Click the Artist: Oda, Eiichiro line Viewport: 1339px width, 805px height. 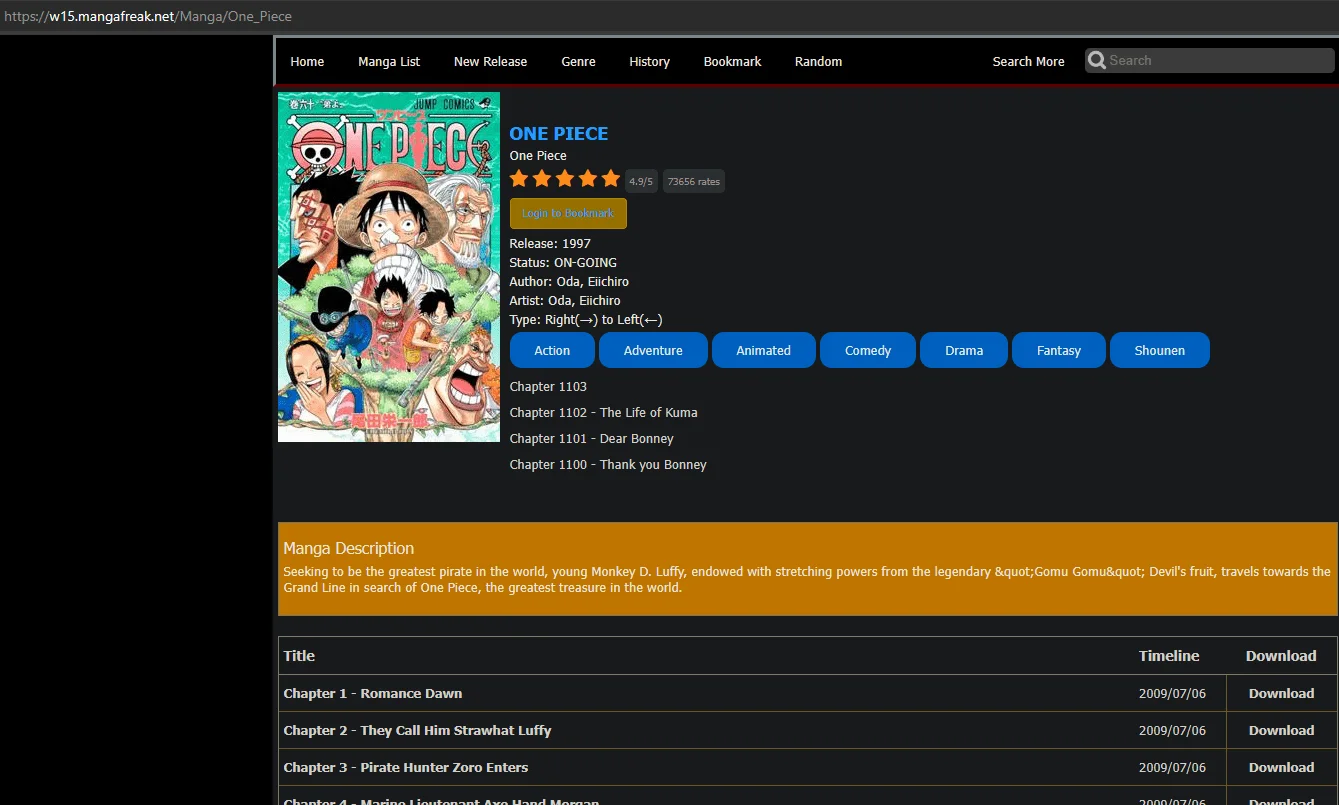[x=565, y=301]
